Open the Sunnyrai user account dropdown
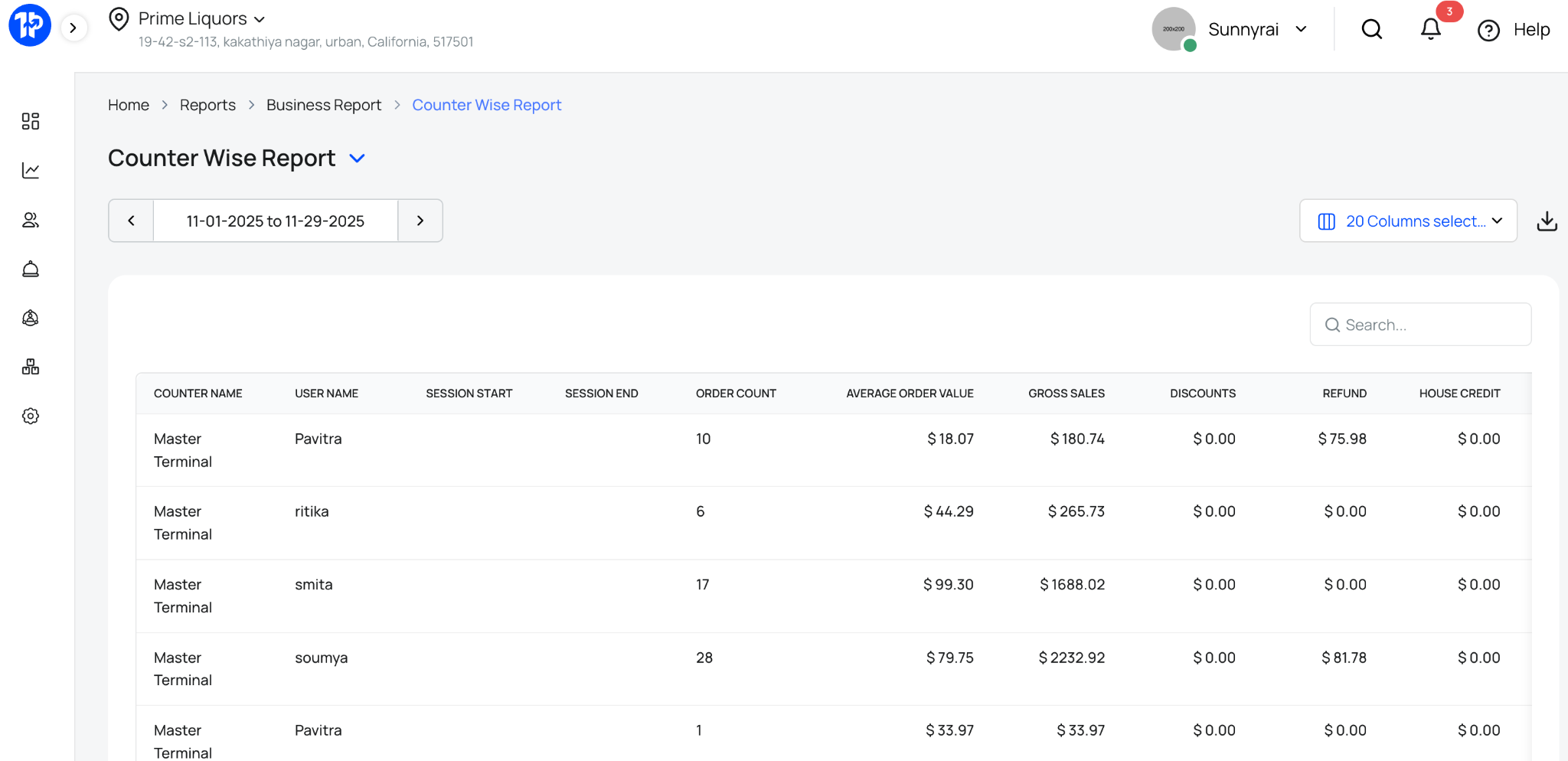The image size is (1568, 761). [1256, 29]
